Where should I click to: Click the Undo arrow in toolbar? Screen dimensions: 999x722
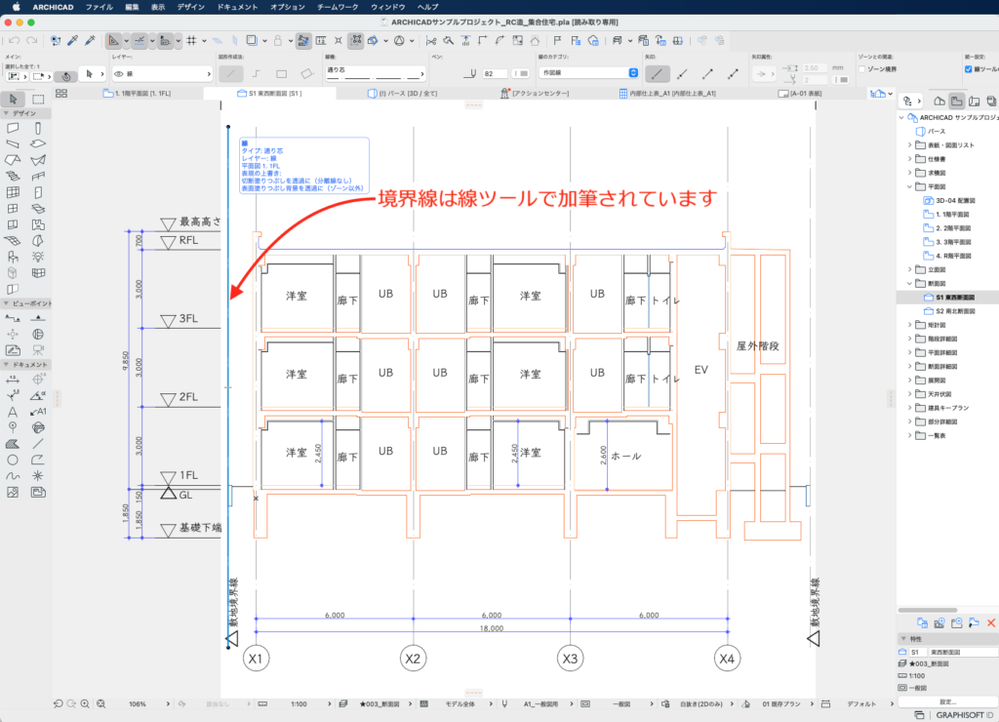click(14, 41)
